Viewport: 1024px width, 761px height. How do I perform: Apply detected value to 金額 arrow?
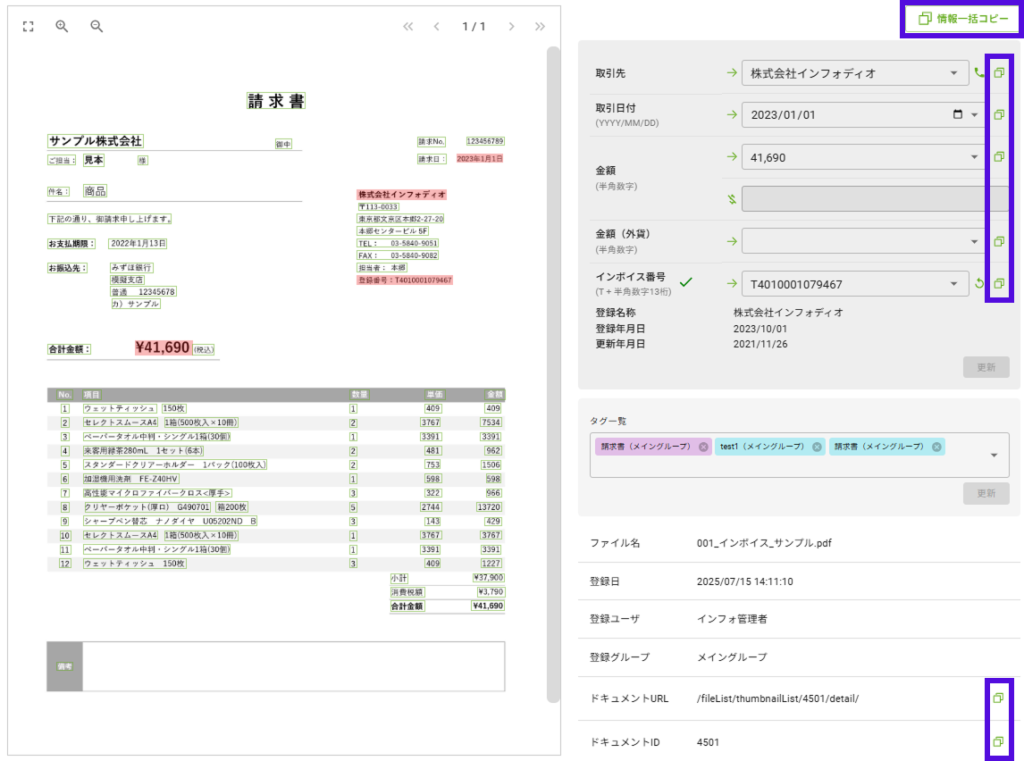732,157
